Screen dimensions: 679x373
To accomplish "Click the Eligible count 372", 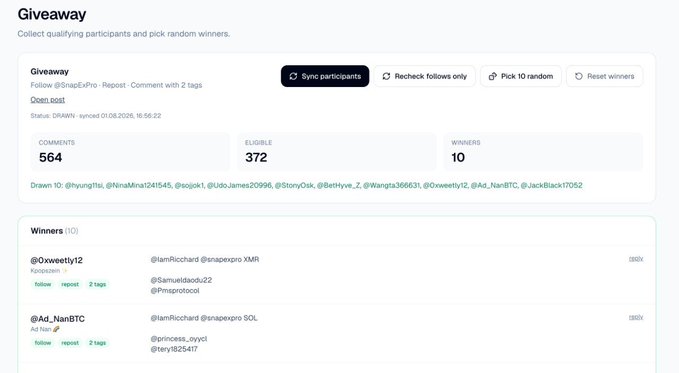I will (256, 157).
